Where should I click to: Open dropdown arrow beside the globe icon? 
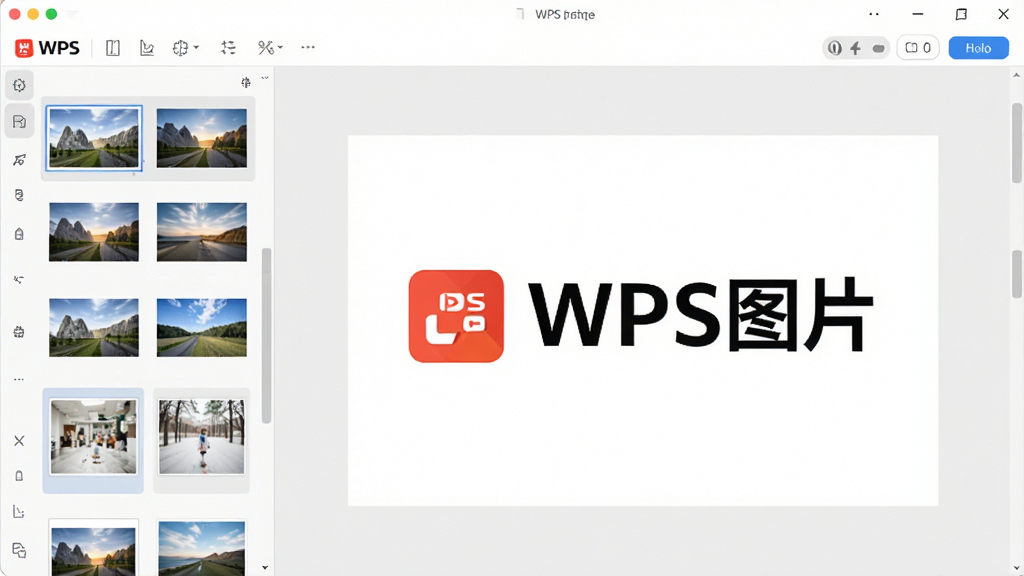pos(196,47)
